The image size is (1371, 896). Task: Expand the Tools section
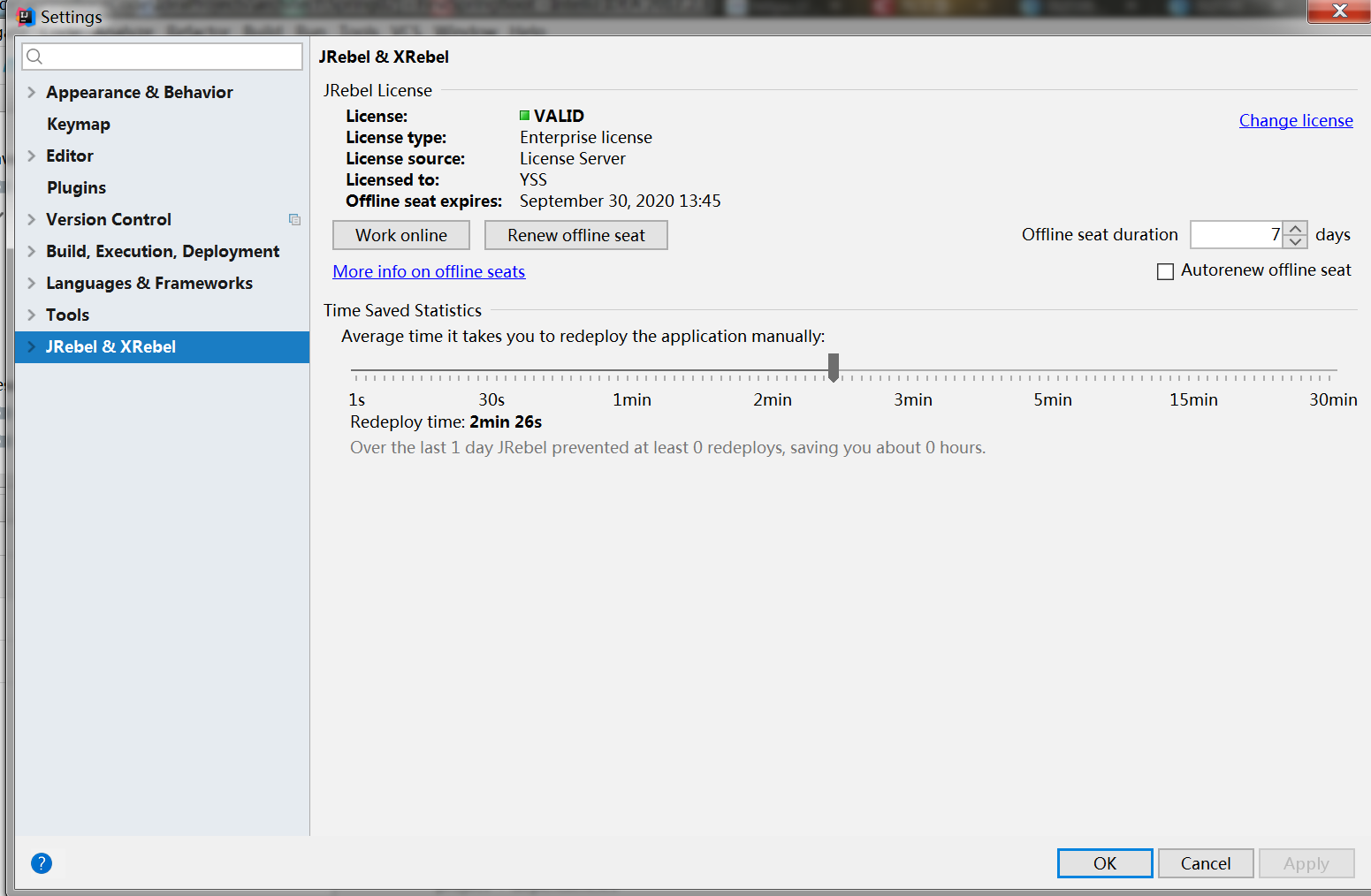[x=32, y=315]
